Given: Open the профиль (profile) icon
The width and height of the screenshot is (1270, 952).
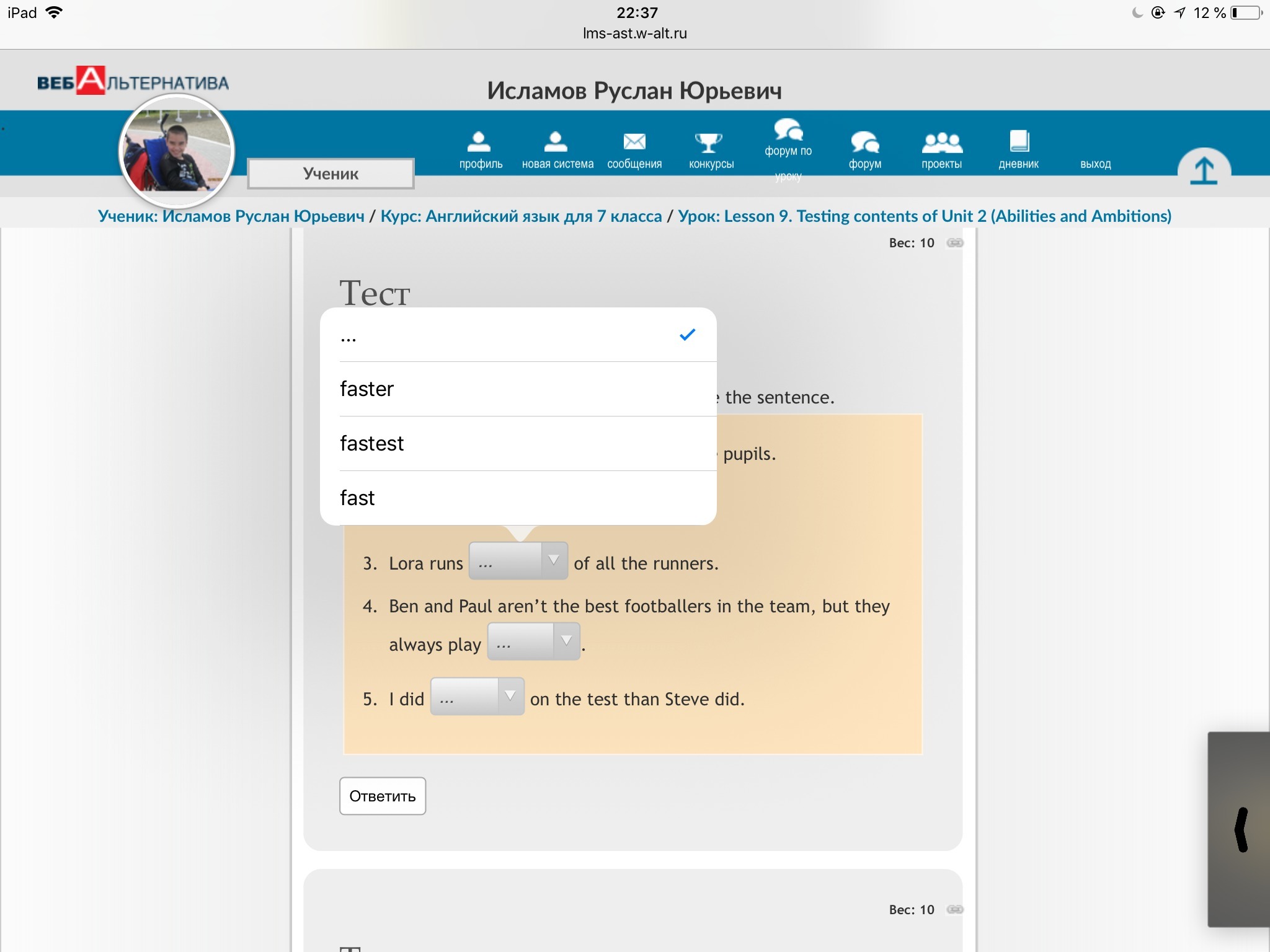Looking at the screenshot, I should click(x=479, y=142).
